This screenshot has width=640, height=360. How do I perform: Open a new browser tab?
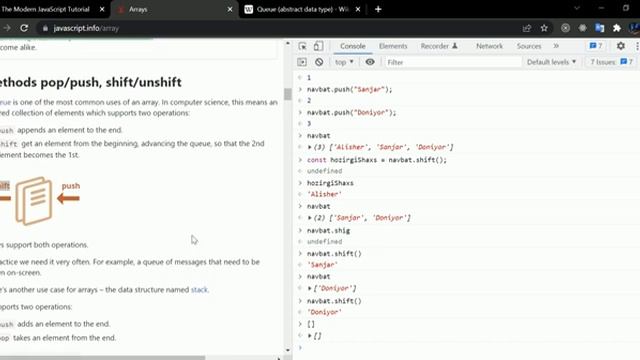click(378, 9)
